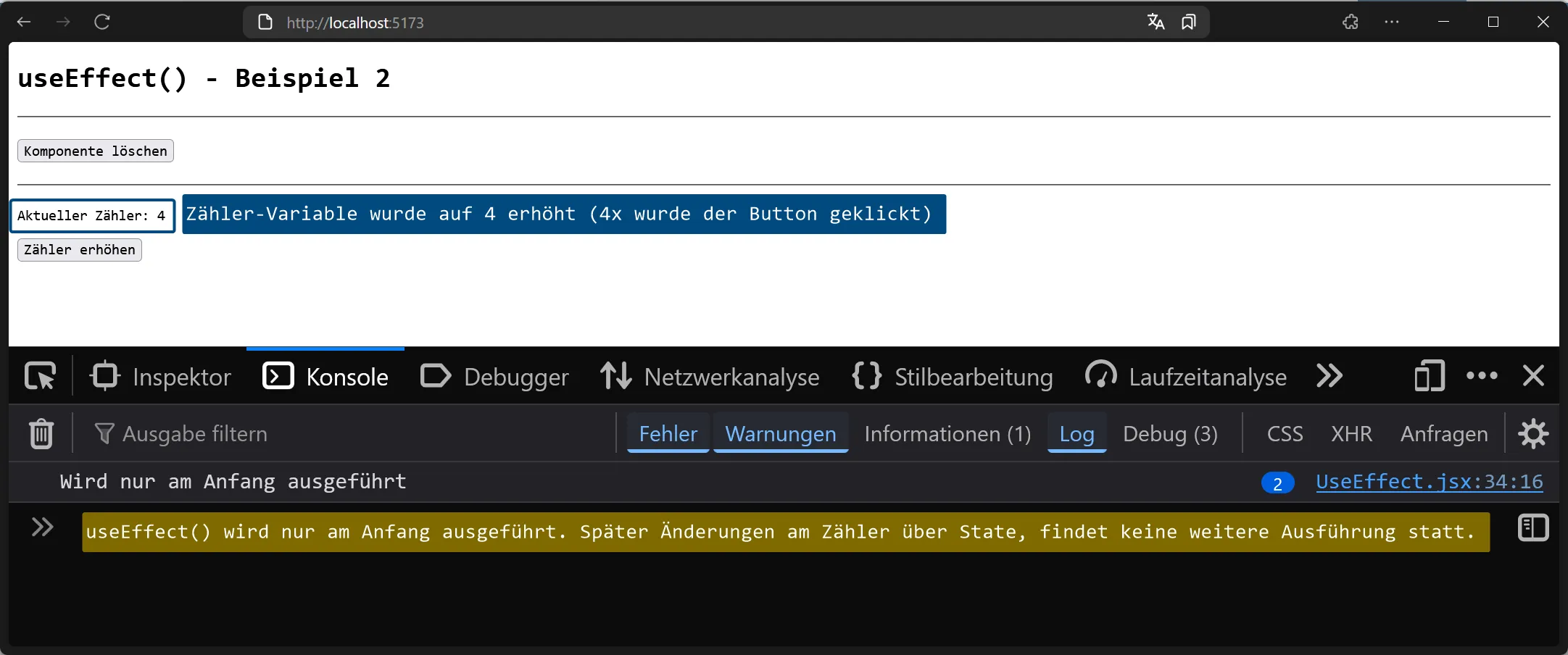Toggle the Log filter

(x=1077, y=433)
